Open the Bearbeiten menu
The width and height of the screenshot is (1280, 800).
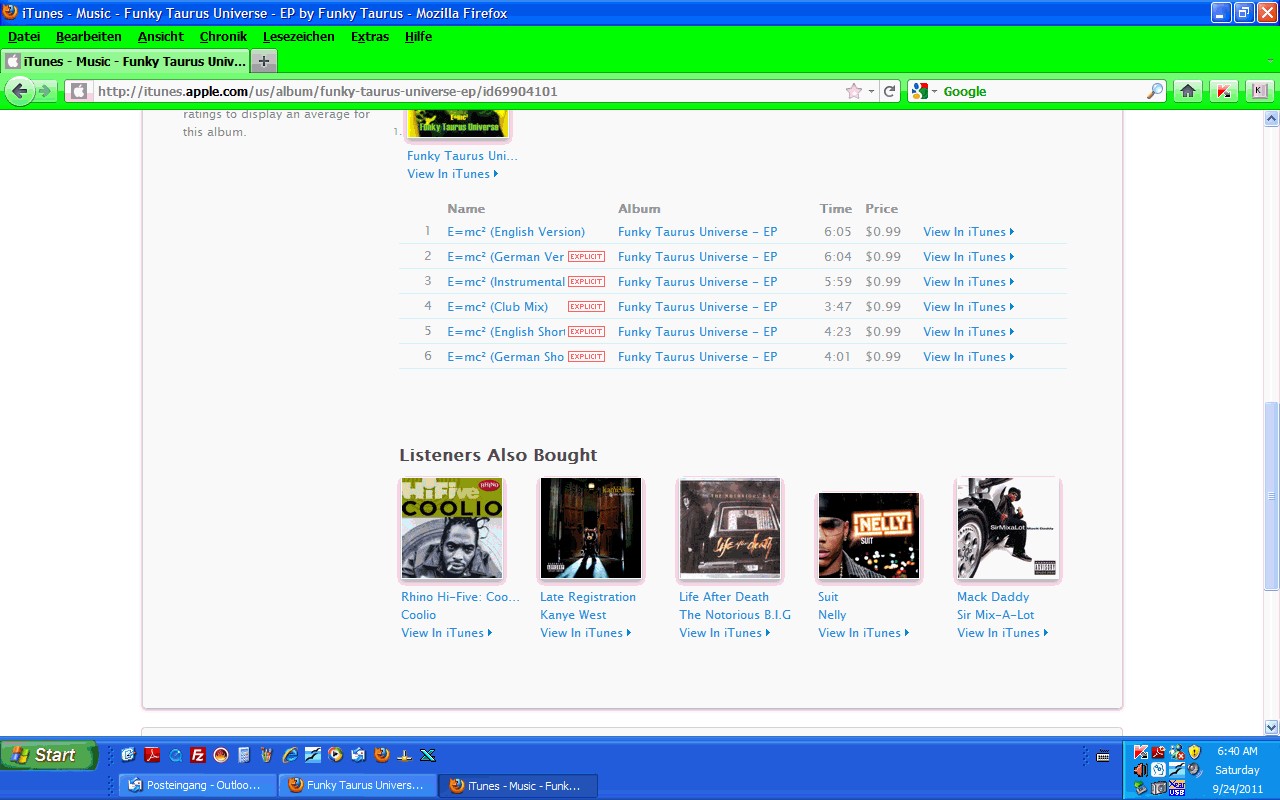89,37
